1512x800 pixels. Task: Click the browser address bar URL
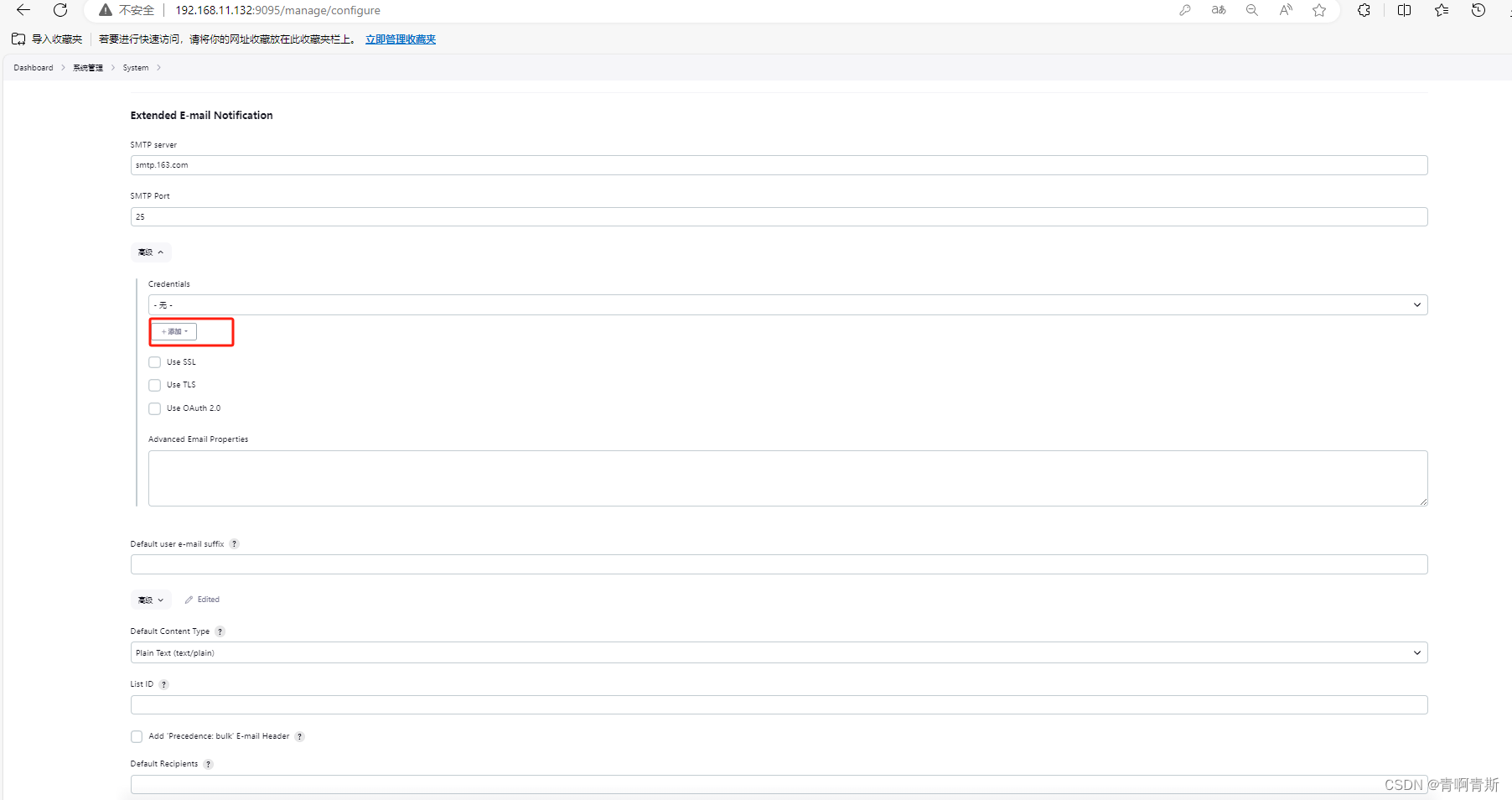click(277, 10)
